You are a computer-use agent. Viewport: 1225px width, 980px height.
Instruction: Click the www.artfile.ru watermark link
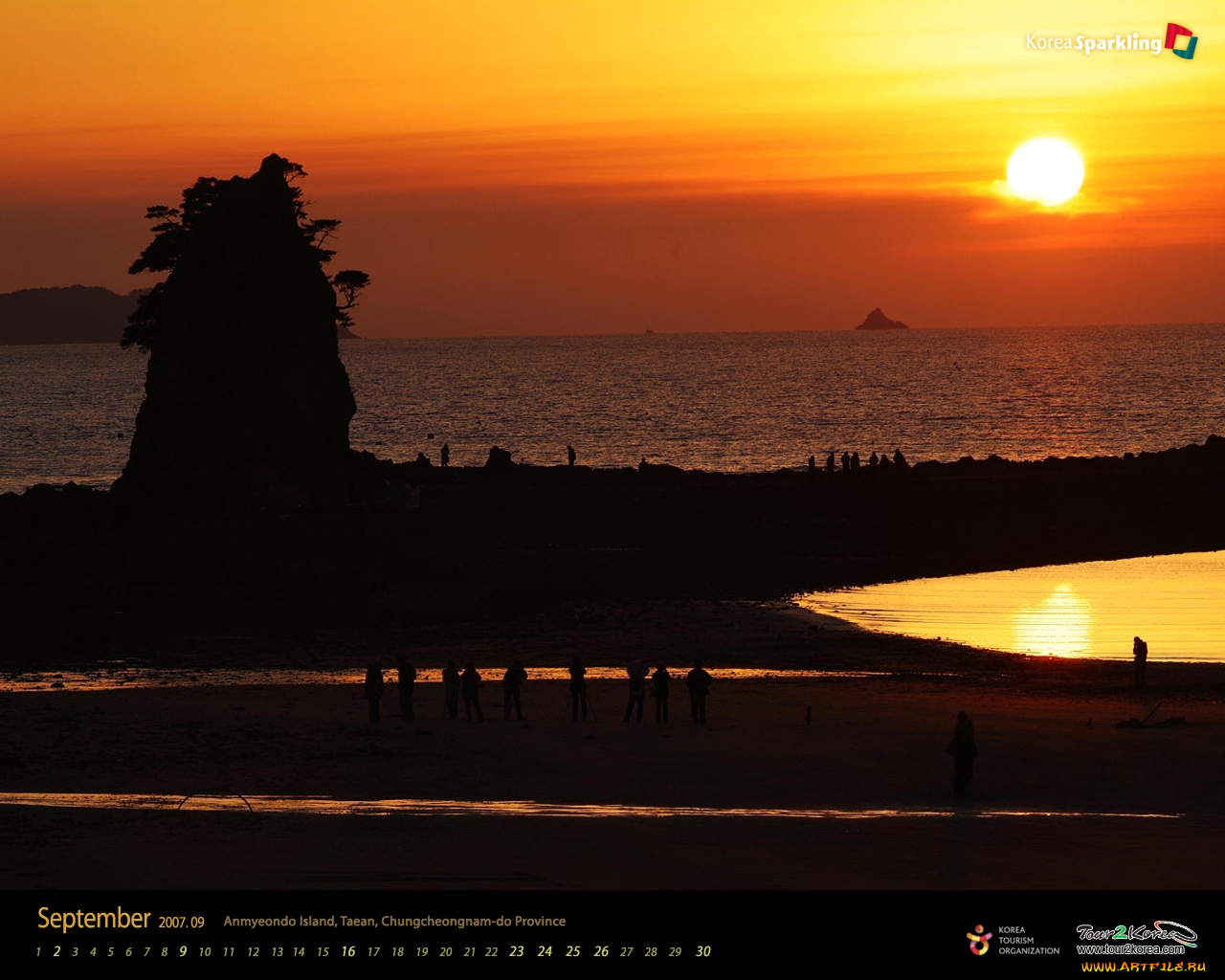1143,968
